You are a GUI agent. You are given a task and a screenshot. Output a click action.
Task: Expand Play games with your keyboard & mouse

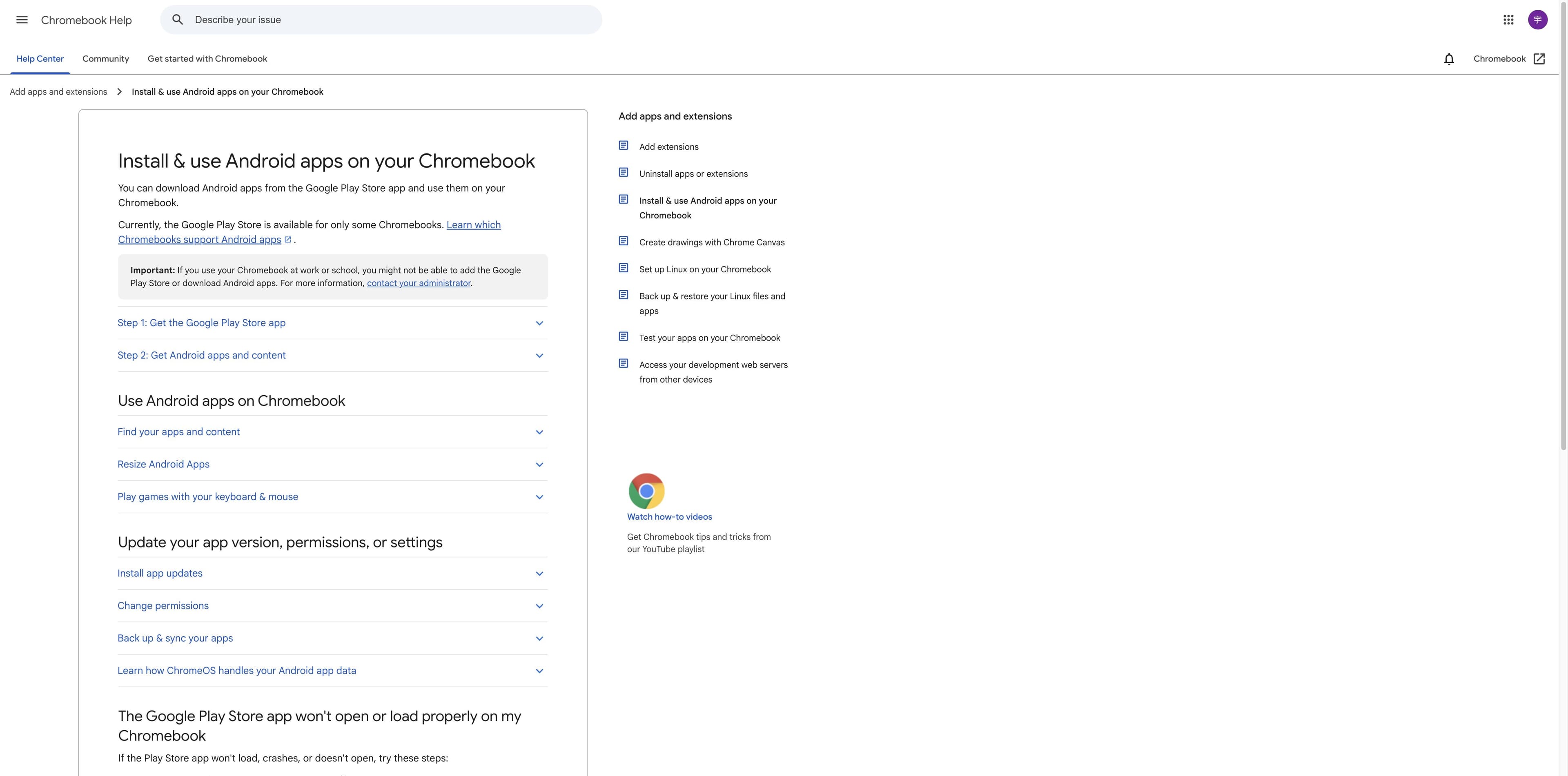pyautogui.click(x=332, y=497)
